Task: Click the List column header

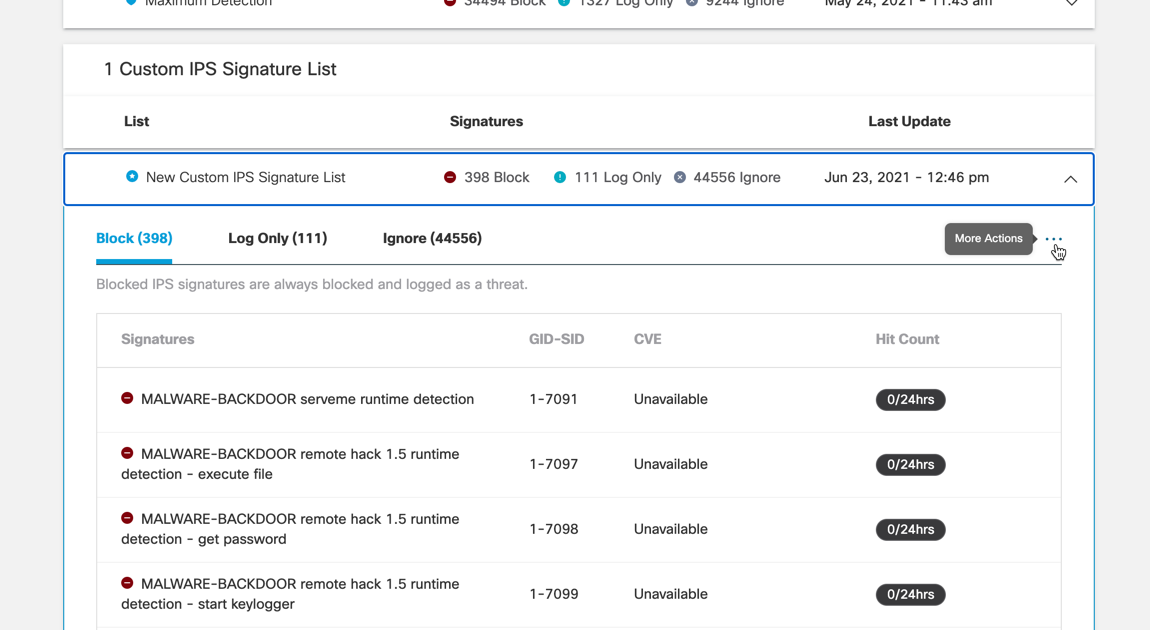Action: click(136, 121)
